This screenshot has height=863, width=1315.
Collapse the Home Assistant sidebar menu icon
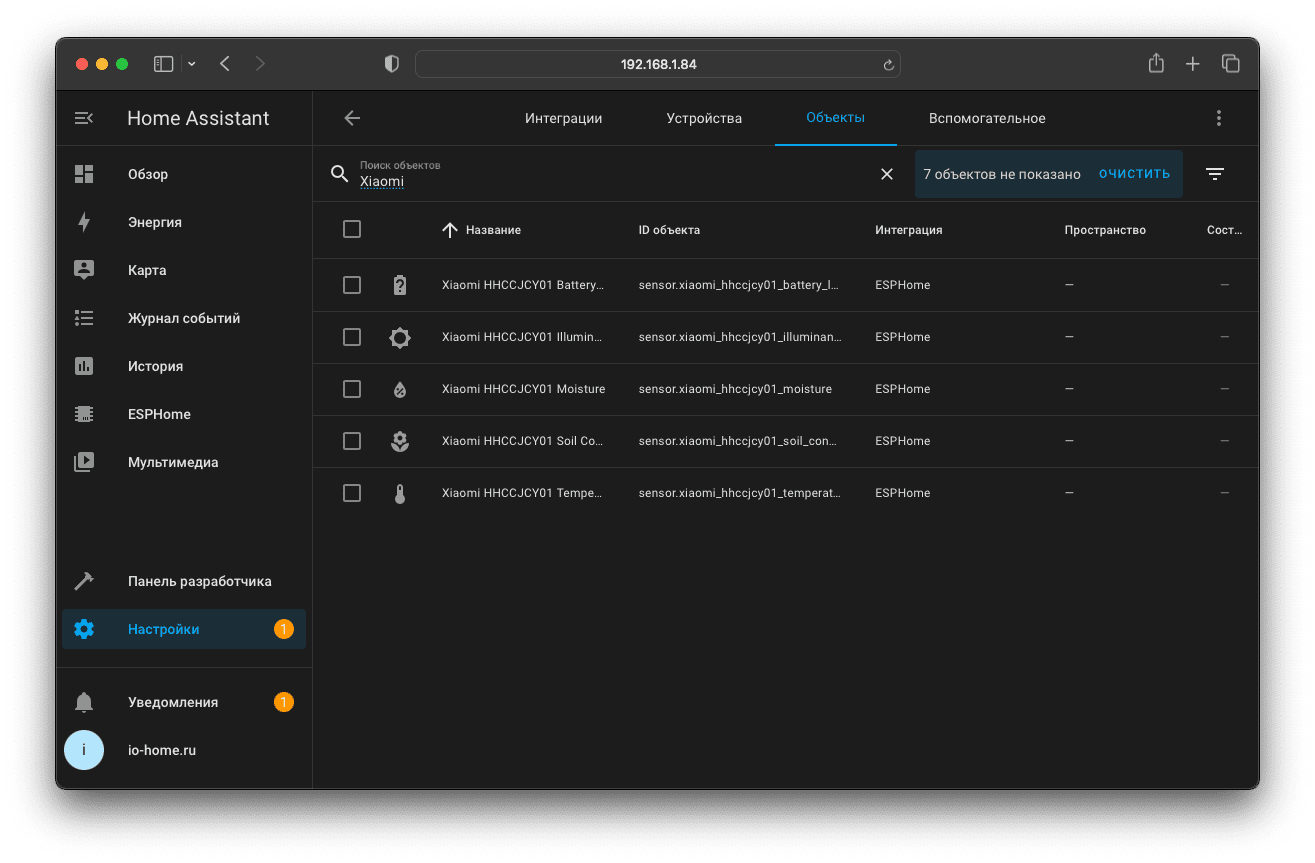[x=84, y=118]
